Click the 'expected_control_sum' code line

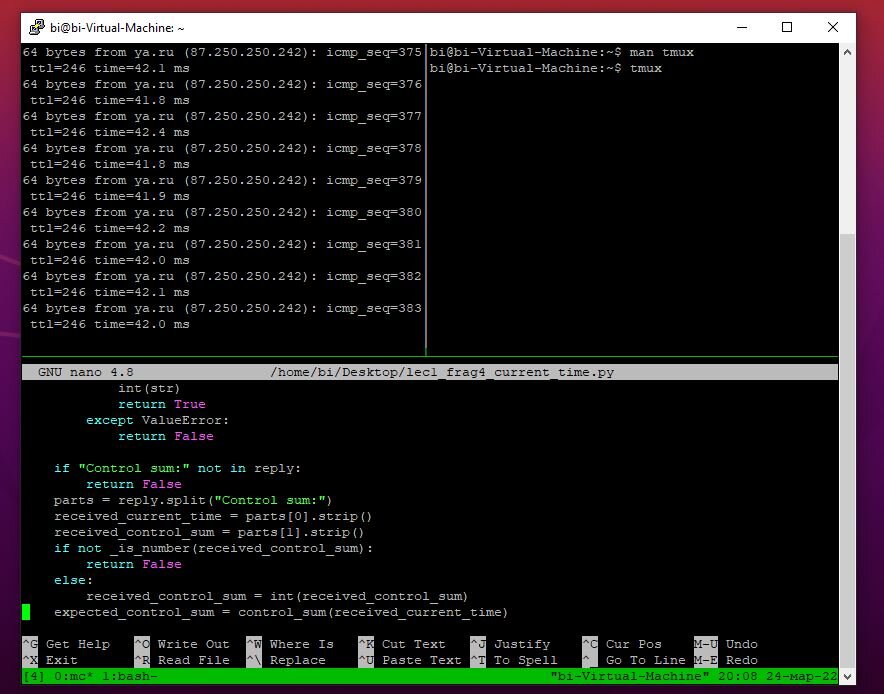coord(281,612)
